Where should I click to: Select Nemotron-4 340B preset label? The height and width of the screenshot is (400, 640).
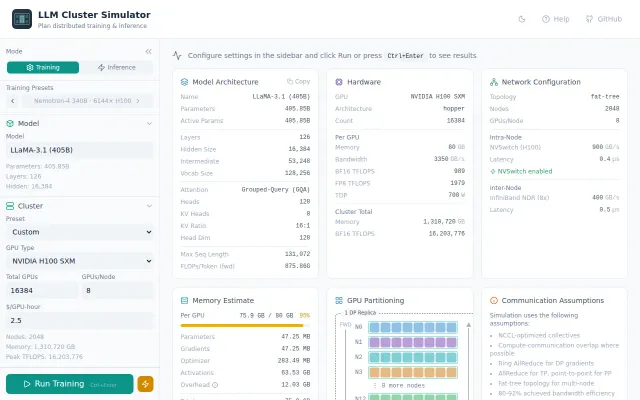coord(82,101)
